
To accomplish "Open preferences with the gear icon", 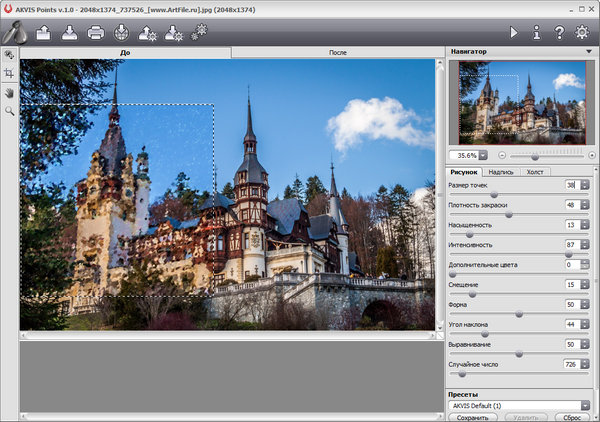I will (x=582, y=33).
